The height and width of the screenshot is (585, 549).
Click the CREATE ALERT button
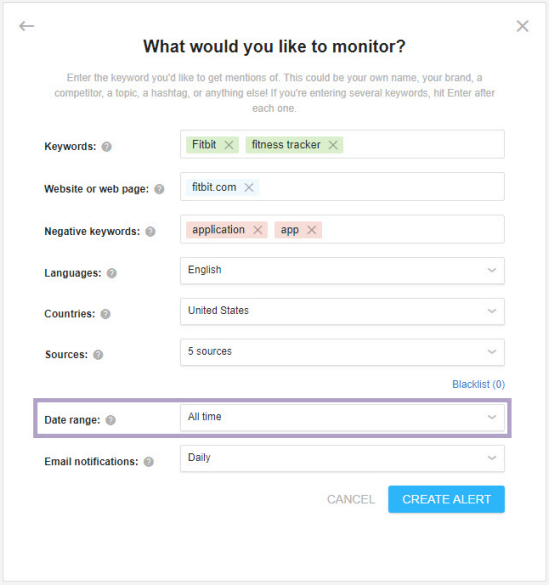click(x=446, y=499)
